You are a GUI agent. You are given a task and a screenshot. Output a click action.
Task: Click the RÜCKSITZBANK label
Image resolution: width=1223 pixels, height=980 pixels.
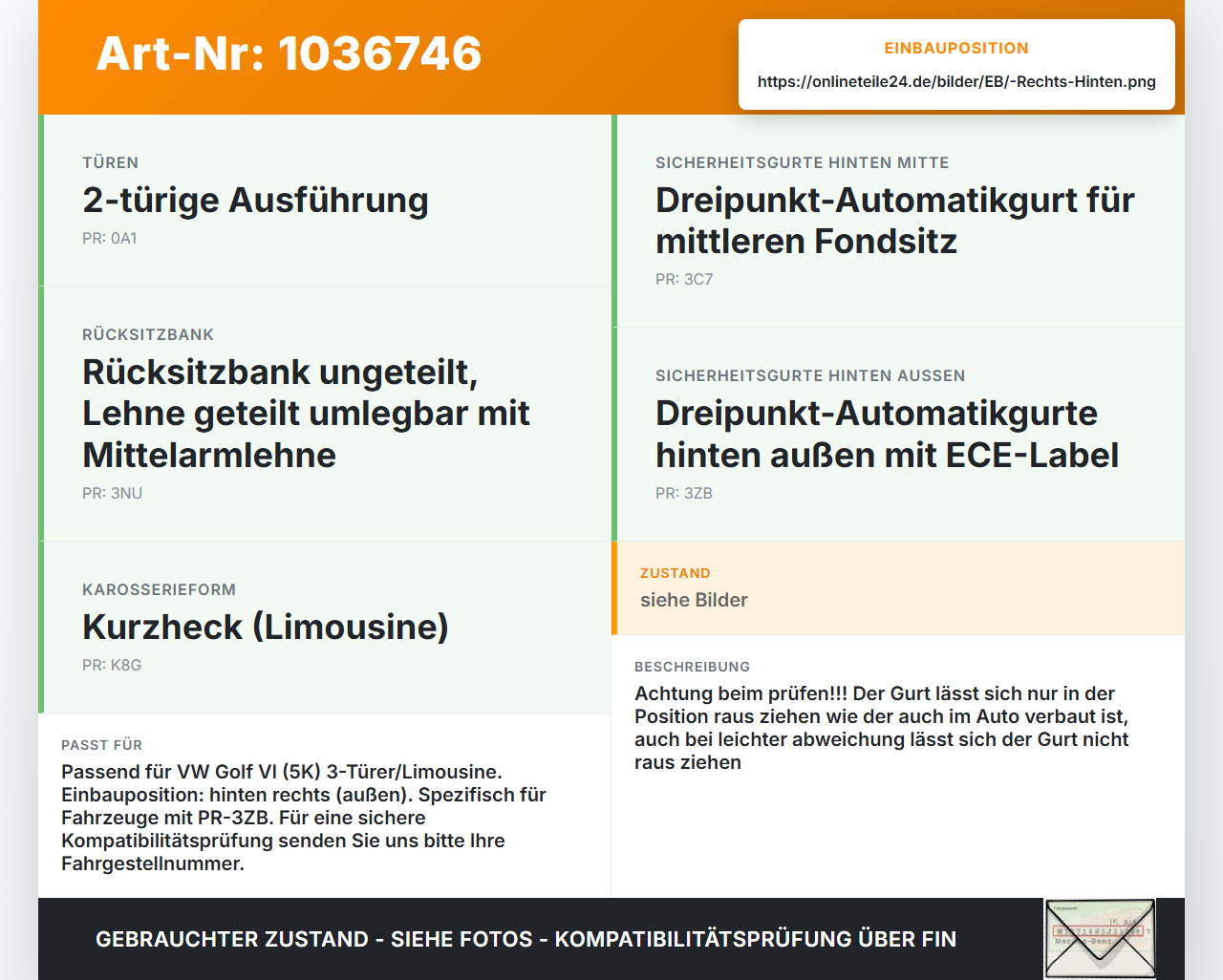(148, 334)
